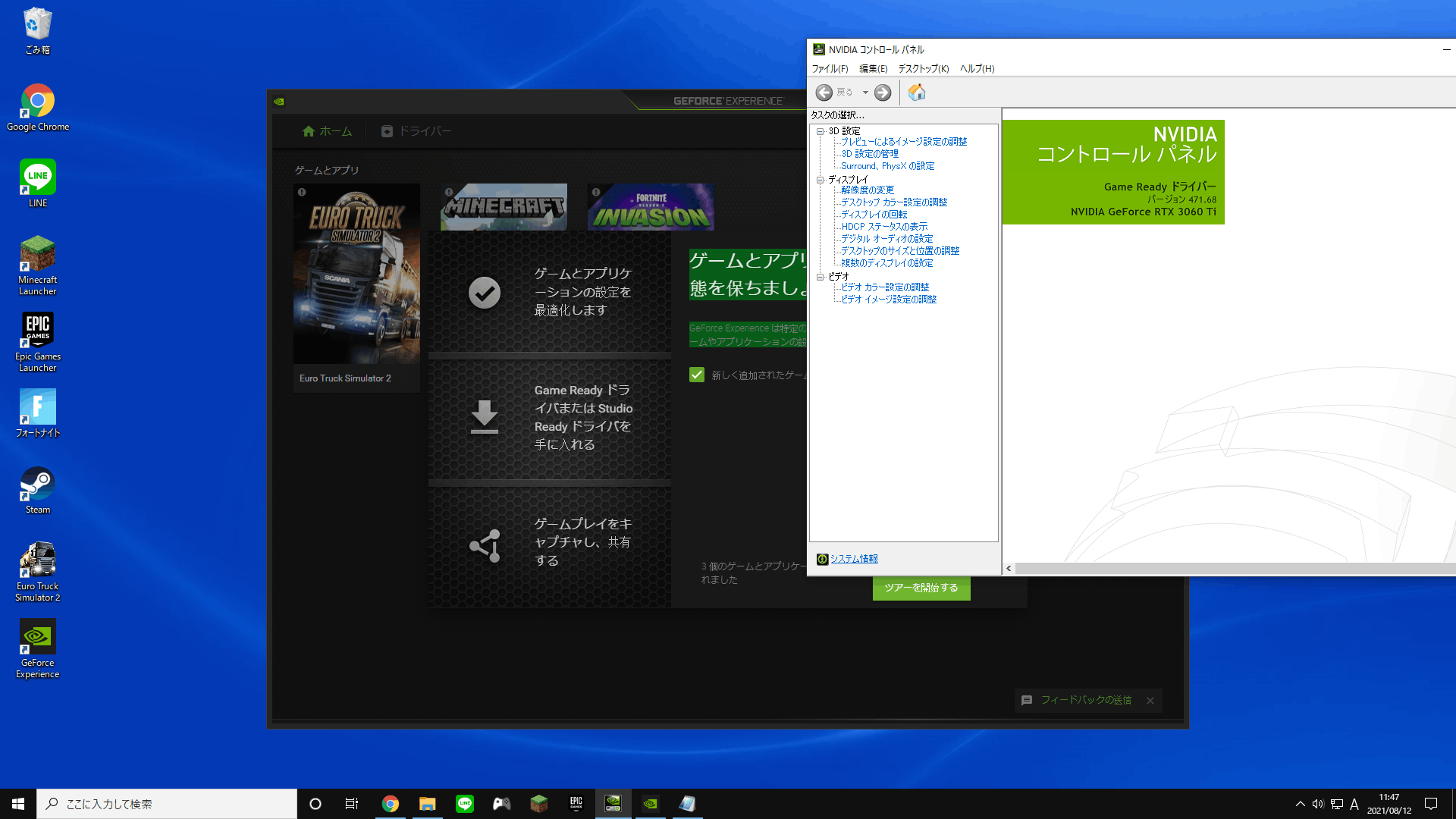1456x819 pixels.
Task: Open Google Chrome desktop shortcut
Action: [x=38, y=108]
